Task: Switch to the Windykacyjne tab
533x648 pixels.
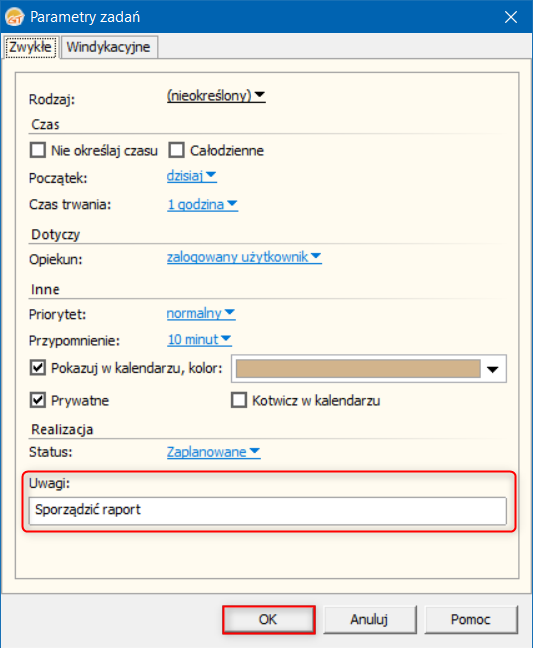Action: (x=108, y=47)
